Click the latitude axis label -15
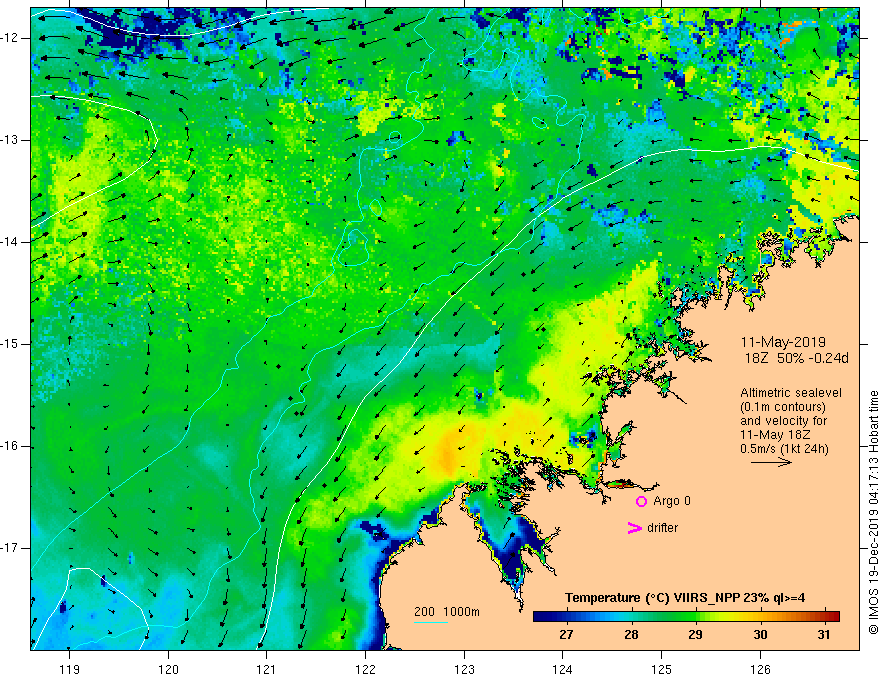This screenshot has width=880, height=680. (x=10, y=343)
